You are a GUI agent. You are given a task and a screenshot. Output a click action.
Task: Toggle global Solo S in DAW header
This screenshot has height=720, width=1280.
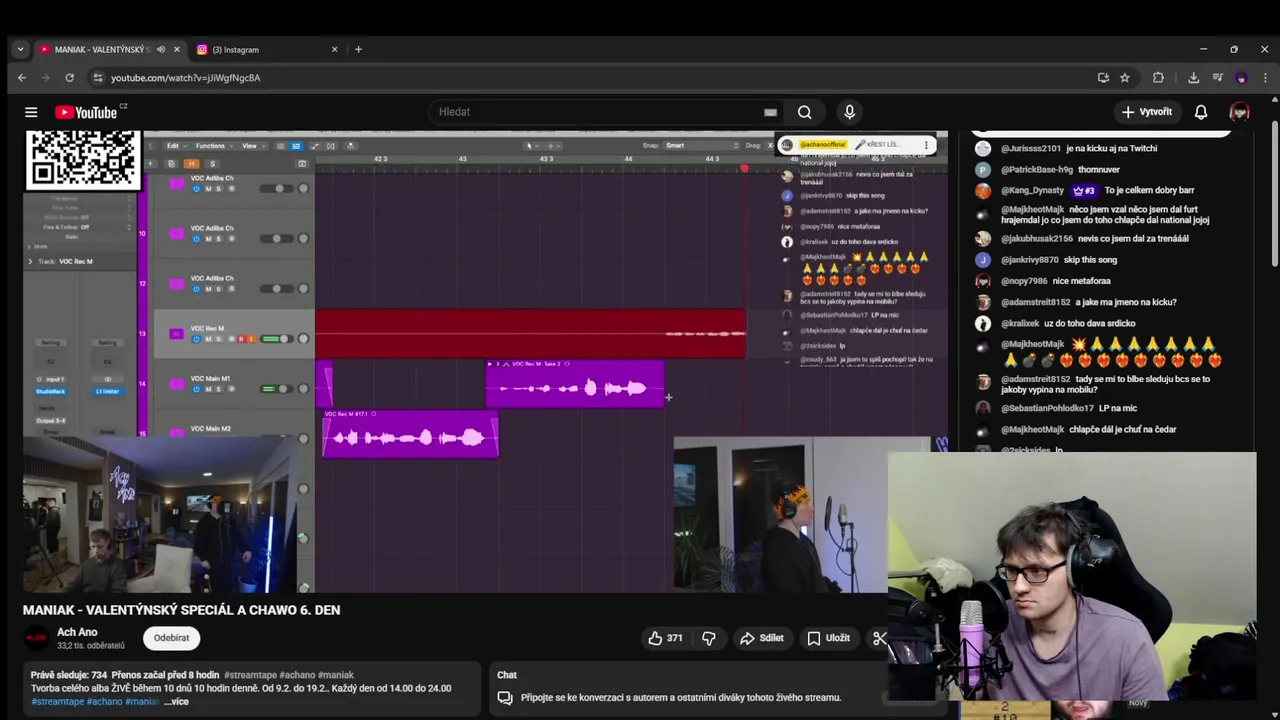coord(212,163)
